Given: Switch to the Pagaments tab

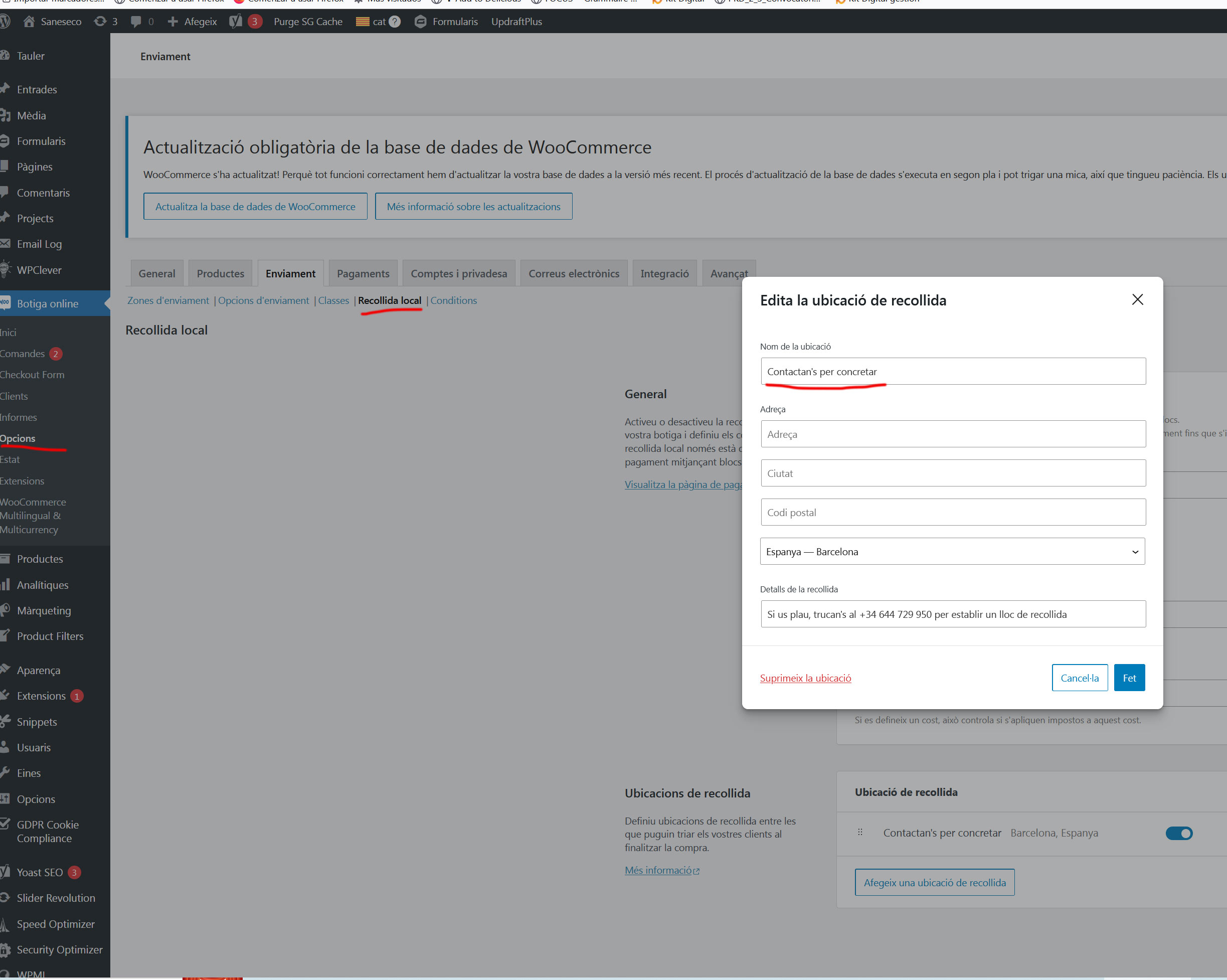Looking at the screenshot, I should (x=363, y=274).
